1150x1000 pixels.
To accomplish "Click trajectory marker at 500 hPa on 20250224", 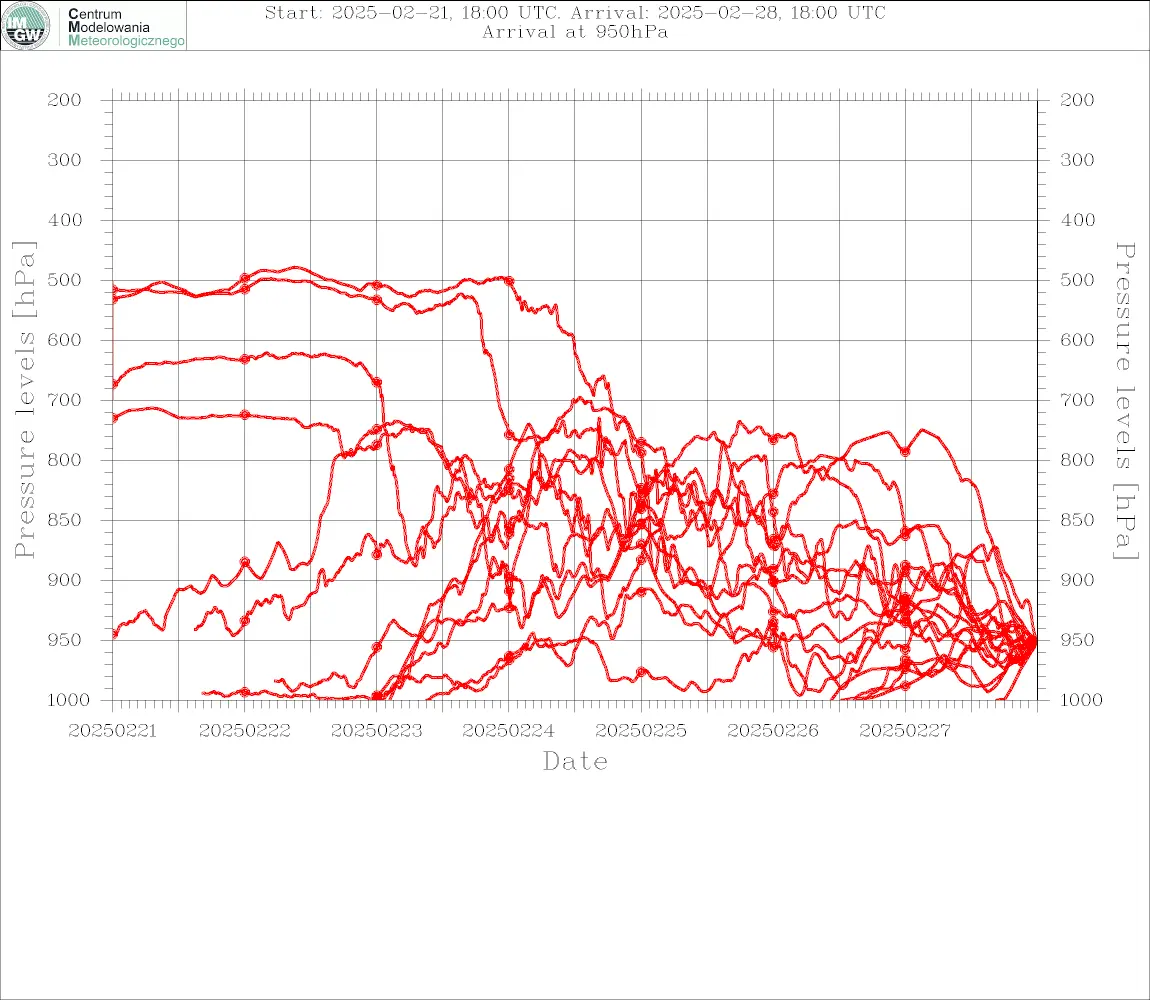I will tap(509, 281).
